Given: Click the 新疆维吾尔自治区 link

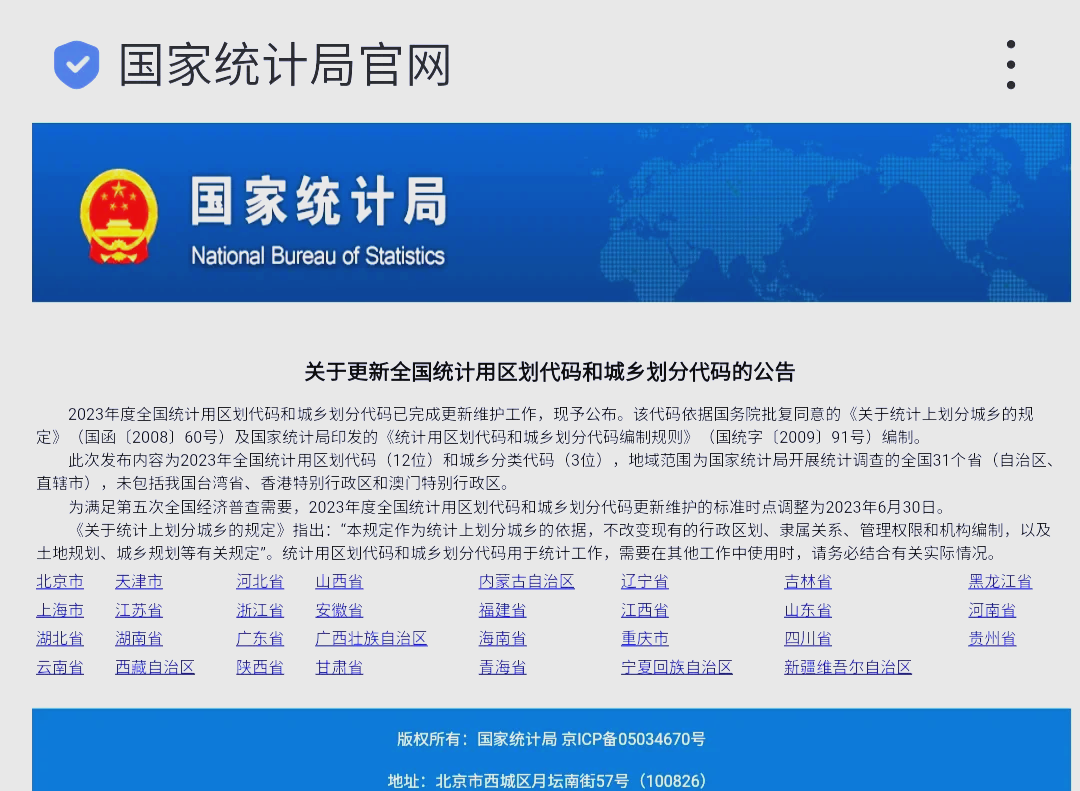Looking at the screenshot, I should pyautogui.click(x=848, y=668).
